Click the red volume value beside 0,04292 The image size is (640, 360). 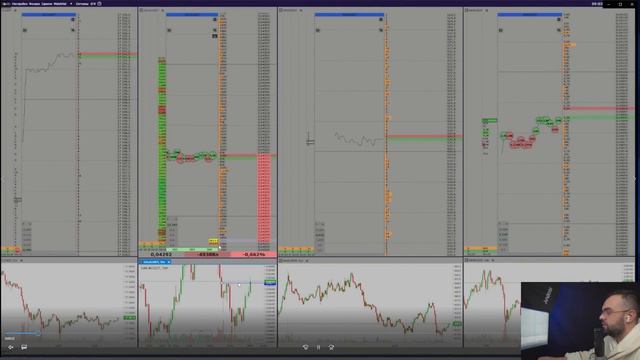coord(208,254)
